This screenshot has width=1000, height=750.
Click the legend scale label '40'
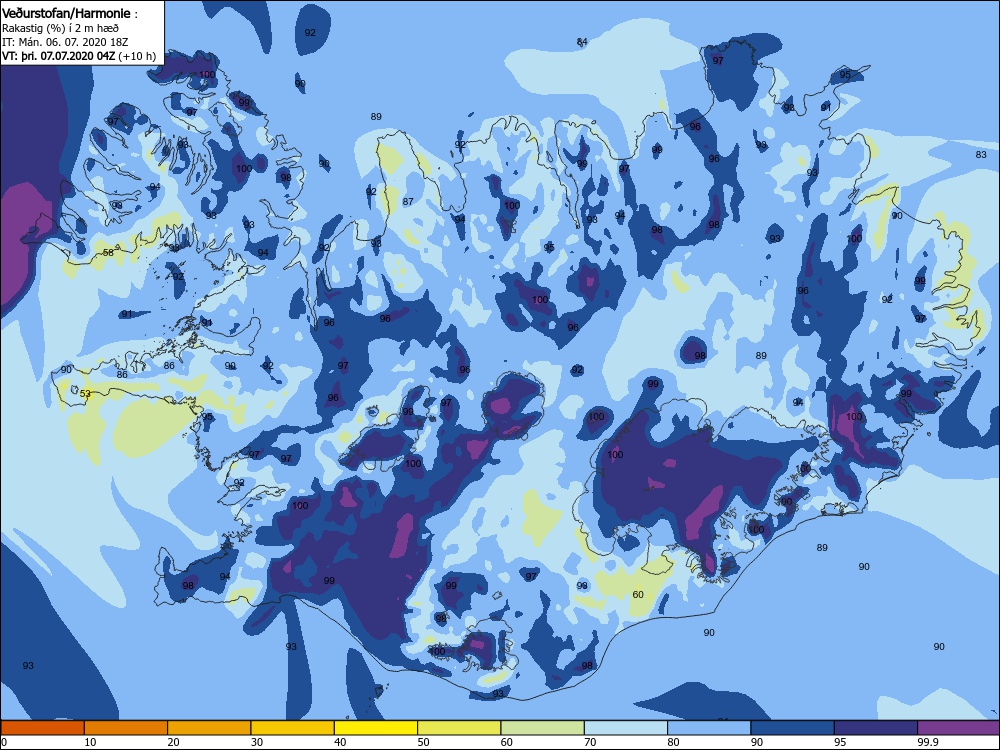[x=341, y=742]
